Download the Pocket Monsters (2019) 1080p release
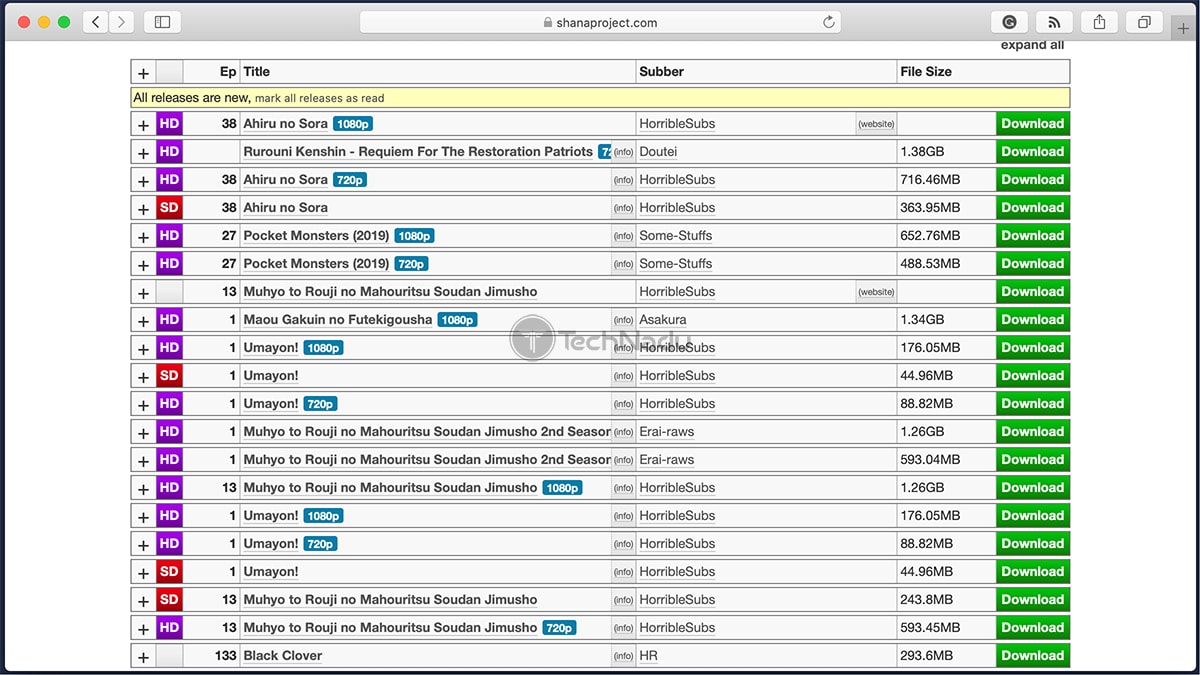 point(1033,236)
